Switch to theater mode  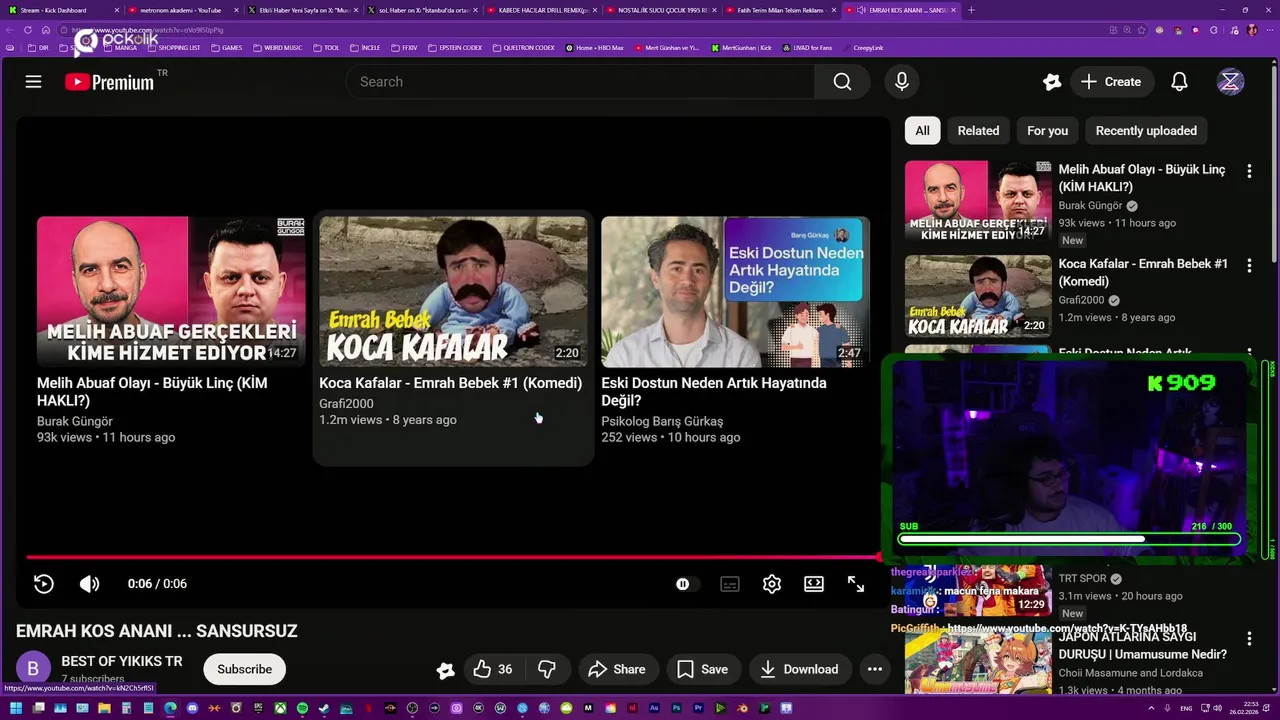814,584
